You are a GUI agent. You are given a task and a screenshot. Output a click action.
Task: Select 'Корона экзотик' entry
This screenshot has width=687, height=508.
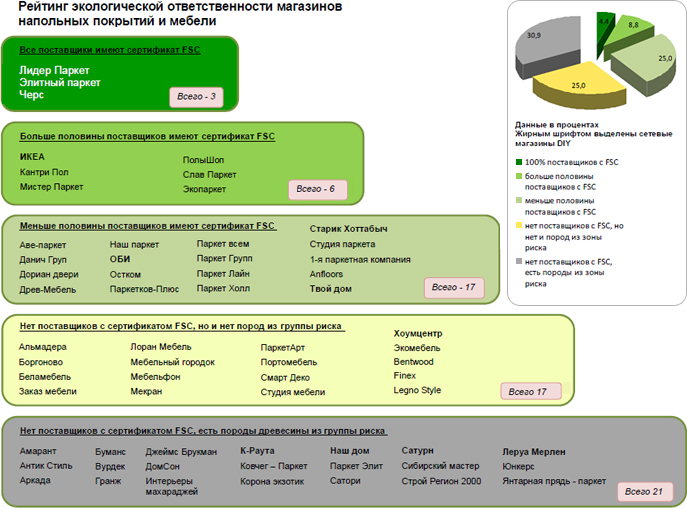(x=272, y=481)
